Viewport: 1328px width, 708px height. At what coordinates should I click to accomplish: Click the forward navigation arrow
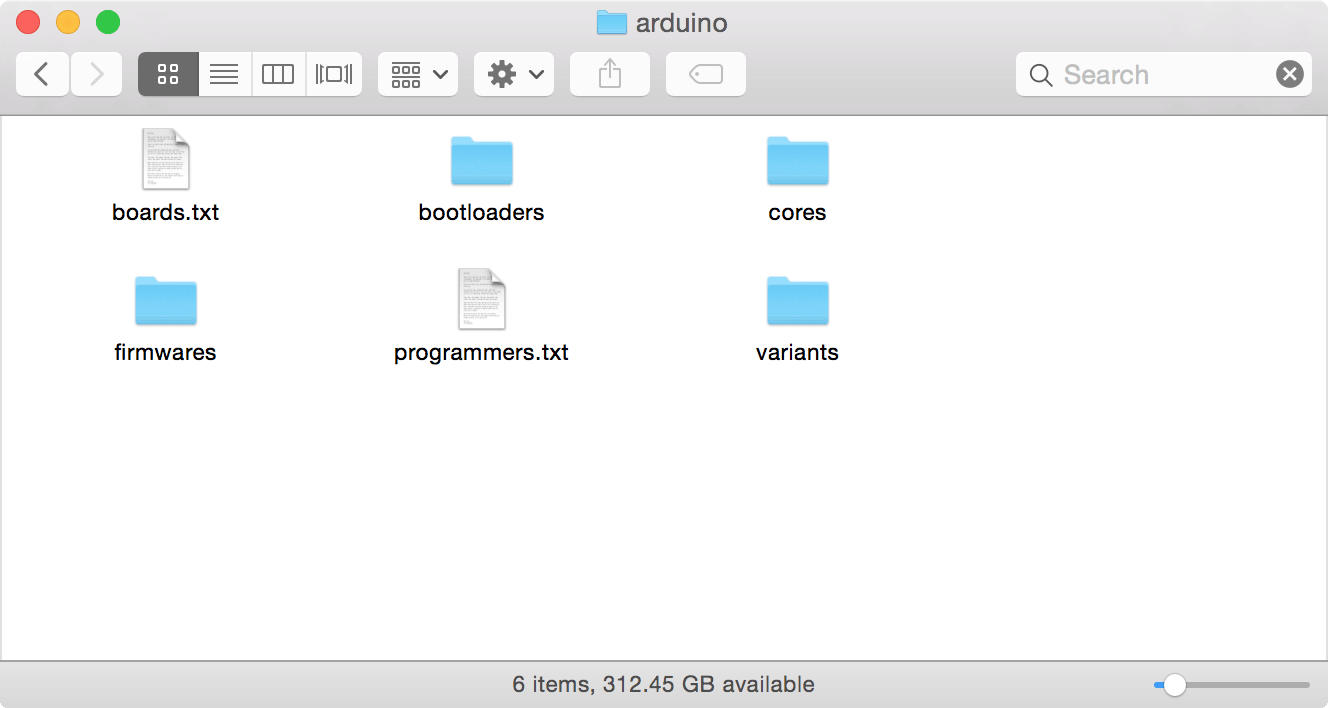96,73
